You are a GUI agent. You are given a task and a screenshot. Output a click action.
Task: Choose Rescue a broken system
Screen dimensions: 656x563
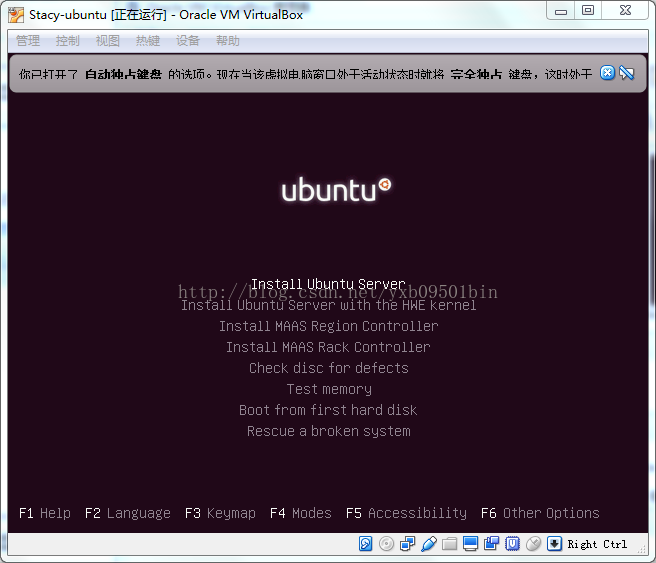click(329, 431)
